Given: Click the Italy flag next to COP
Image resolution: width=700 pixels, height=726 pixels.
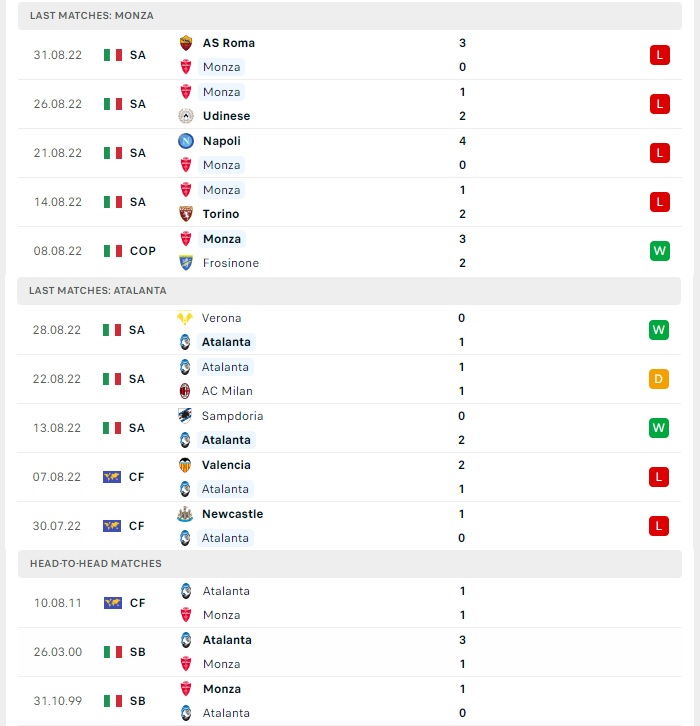Looking at the screenshot, I should pyautogui.click(x=113, y=251).
